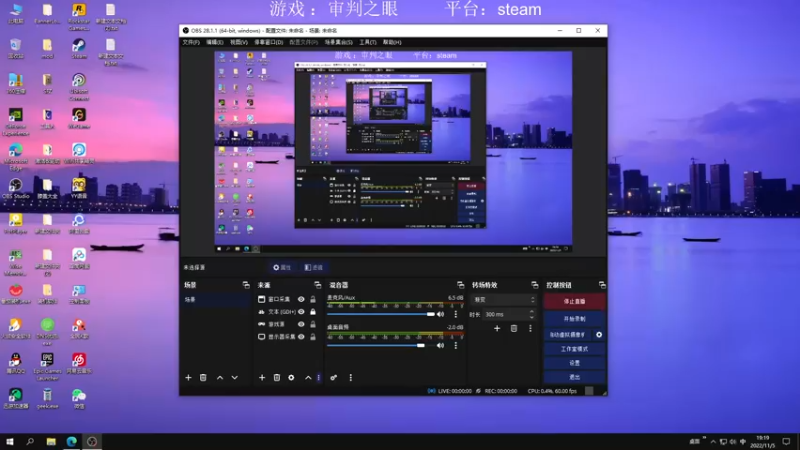Enable 工作室模式 studio mode button

click(574, 349)
